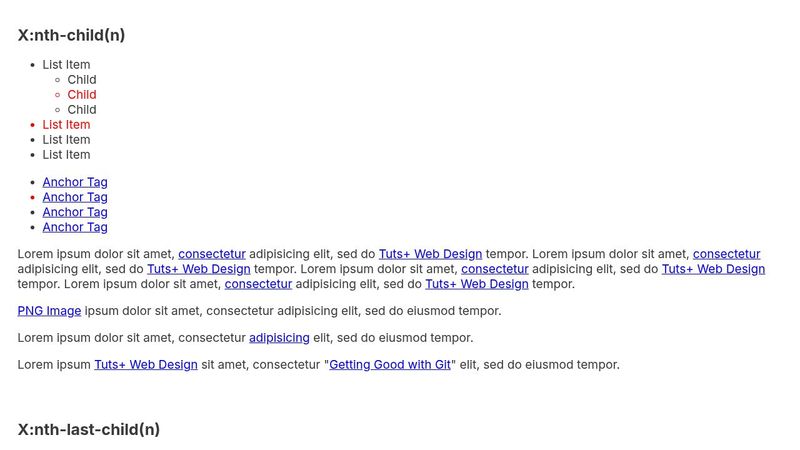
Task: Click the first "Anchor Tag" link
Action: click(x=75, y=182)
